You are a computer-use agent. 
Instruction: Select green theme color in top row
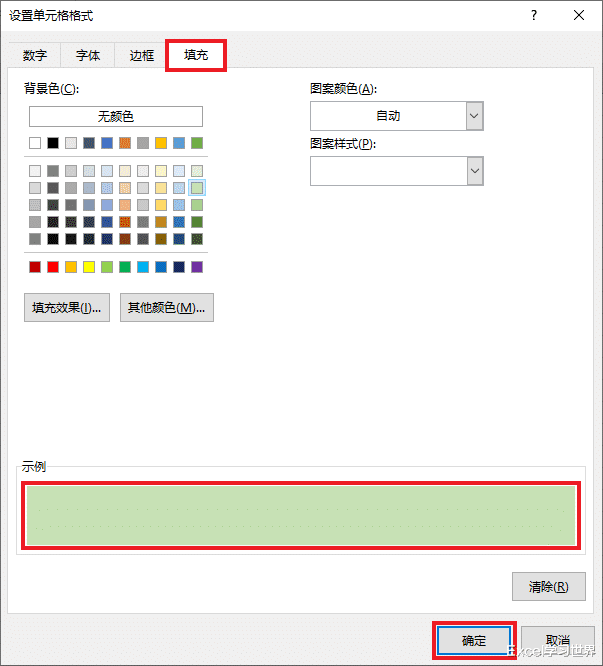click(197, 143)
